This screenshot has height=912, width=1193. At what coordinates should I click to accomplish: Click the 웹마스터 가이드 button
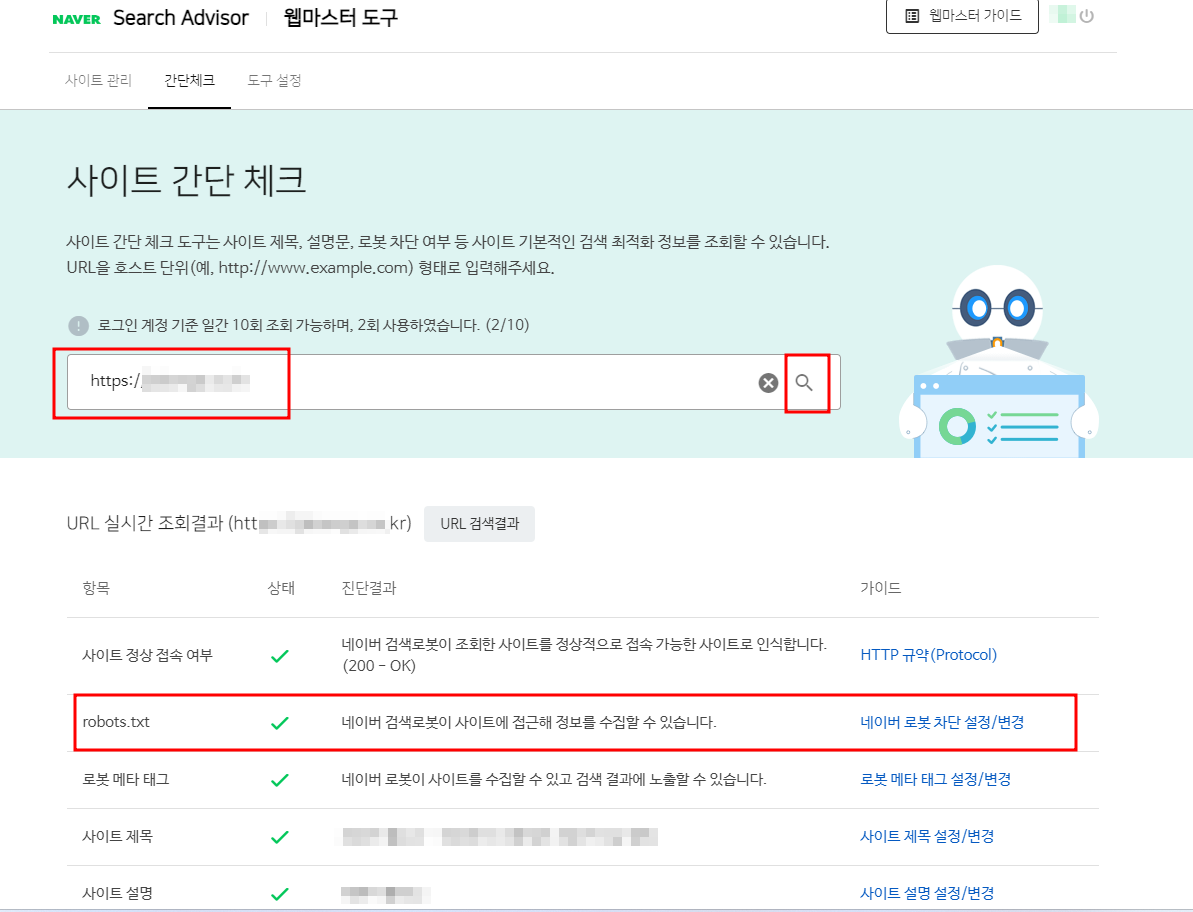(x=961, y=17)
